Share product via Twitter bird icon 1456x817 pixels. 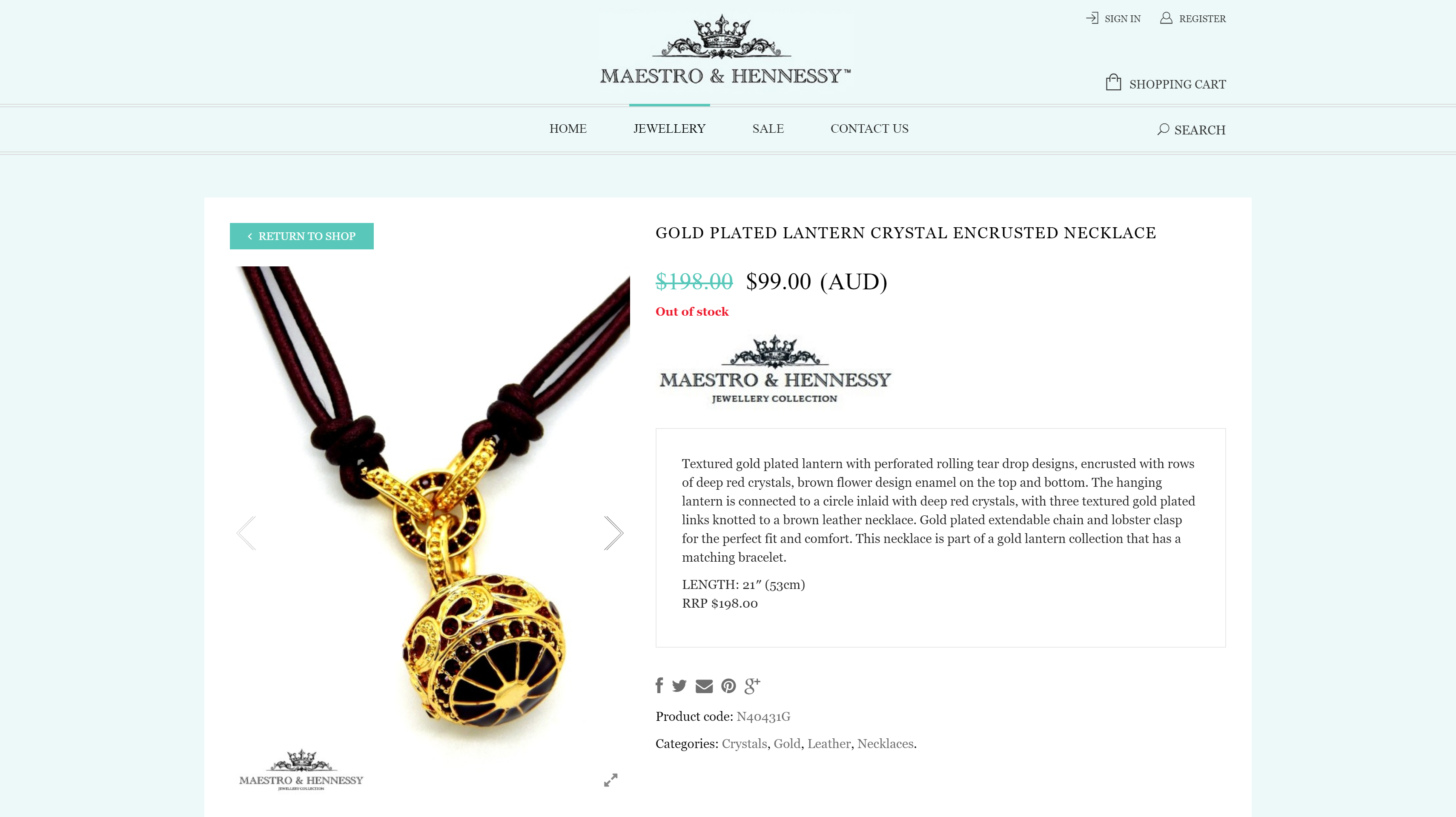coord(679,686)
